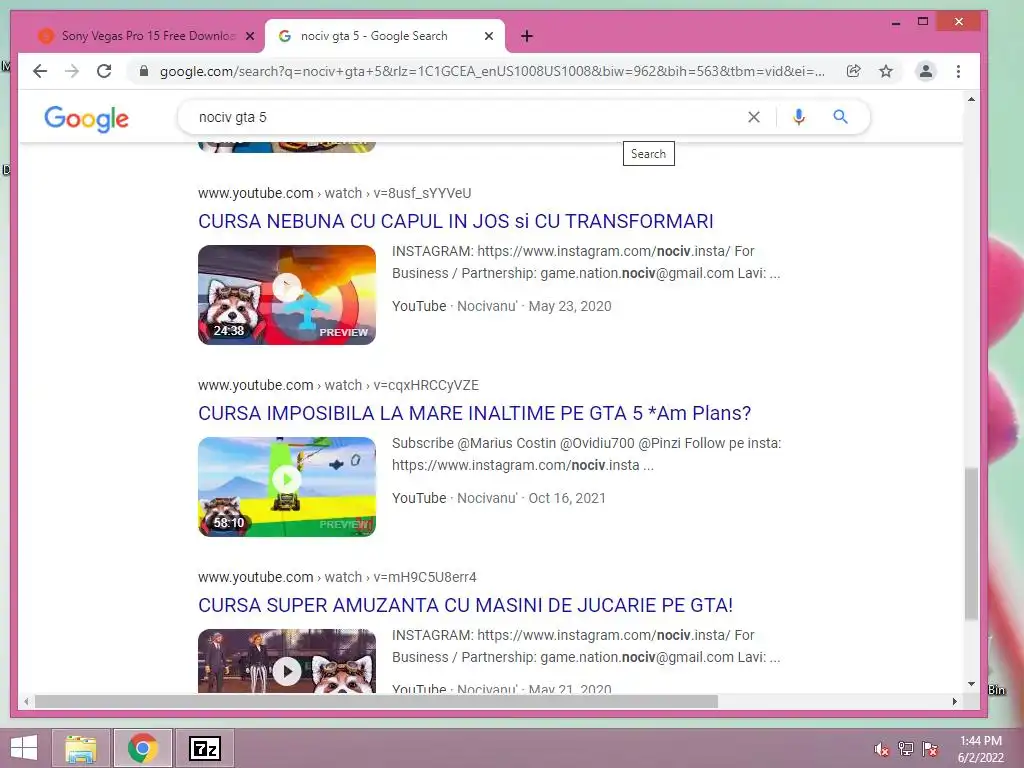1024x768 pixels.
Task: Click the network tray icon
Action: pyautogui.click(x=906, y=749)
